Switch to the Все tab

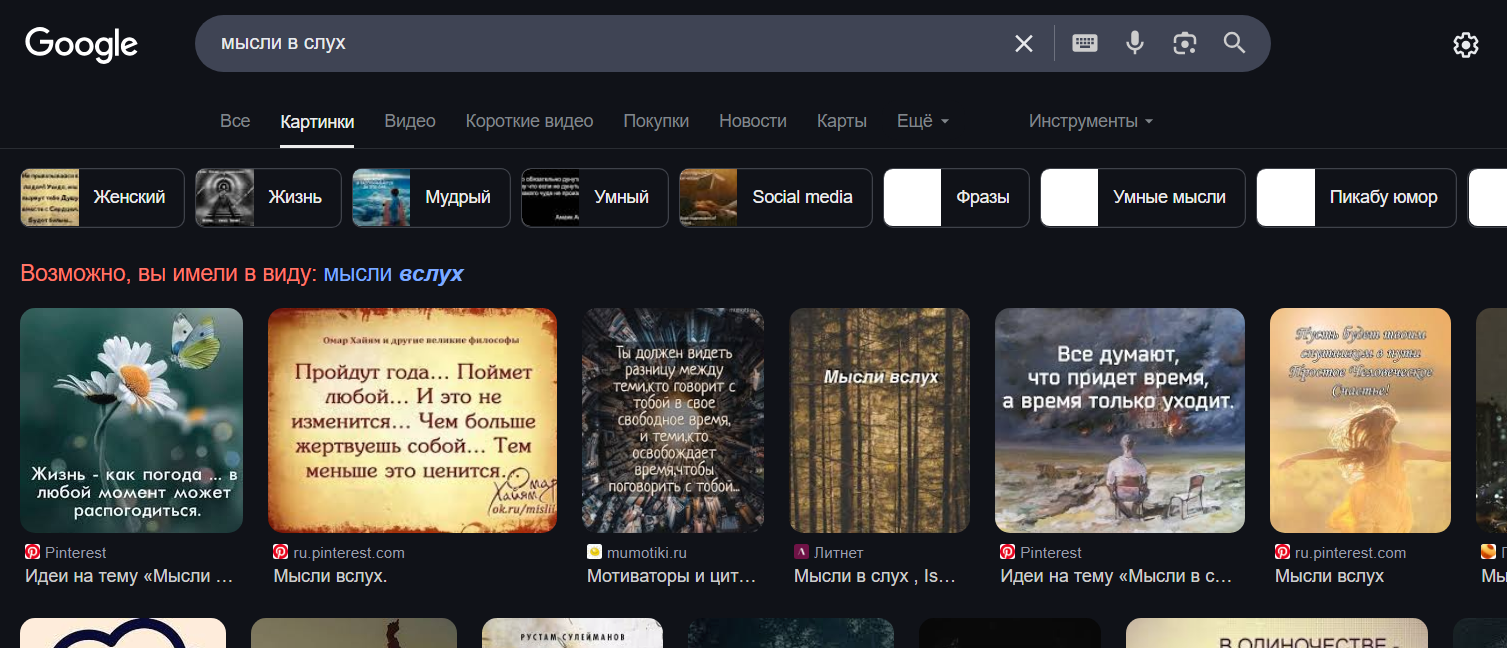235,121
